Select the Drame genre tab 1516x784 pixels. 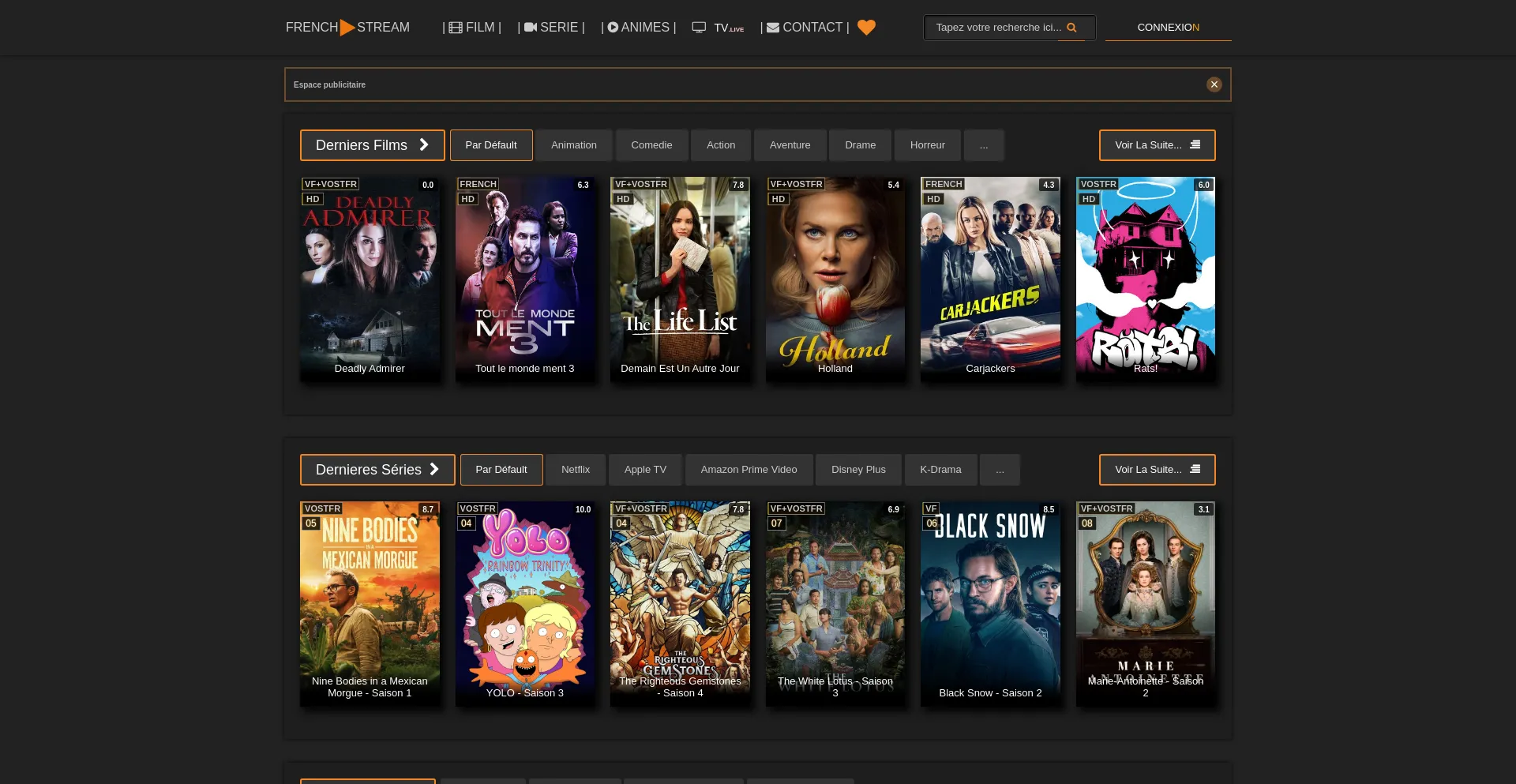click(x=861, y=145)
